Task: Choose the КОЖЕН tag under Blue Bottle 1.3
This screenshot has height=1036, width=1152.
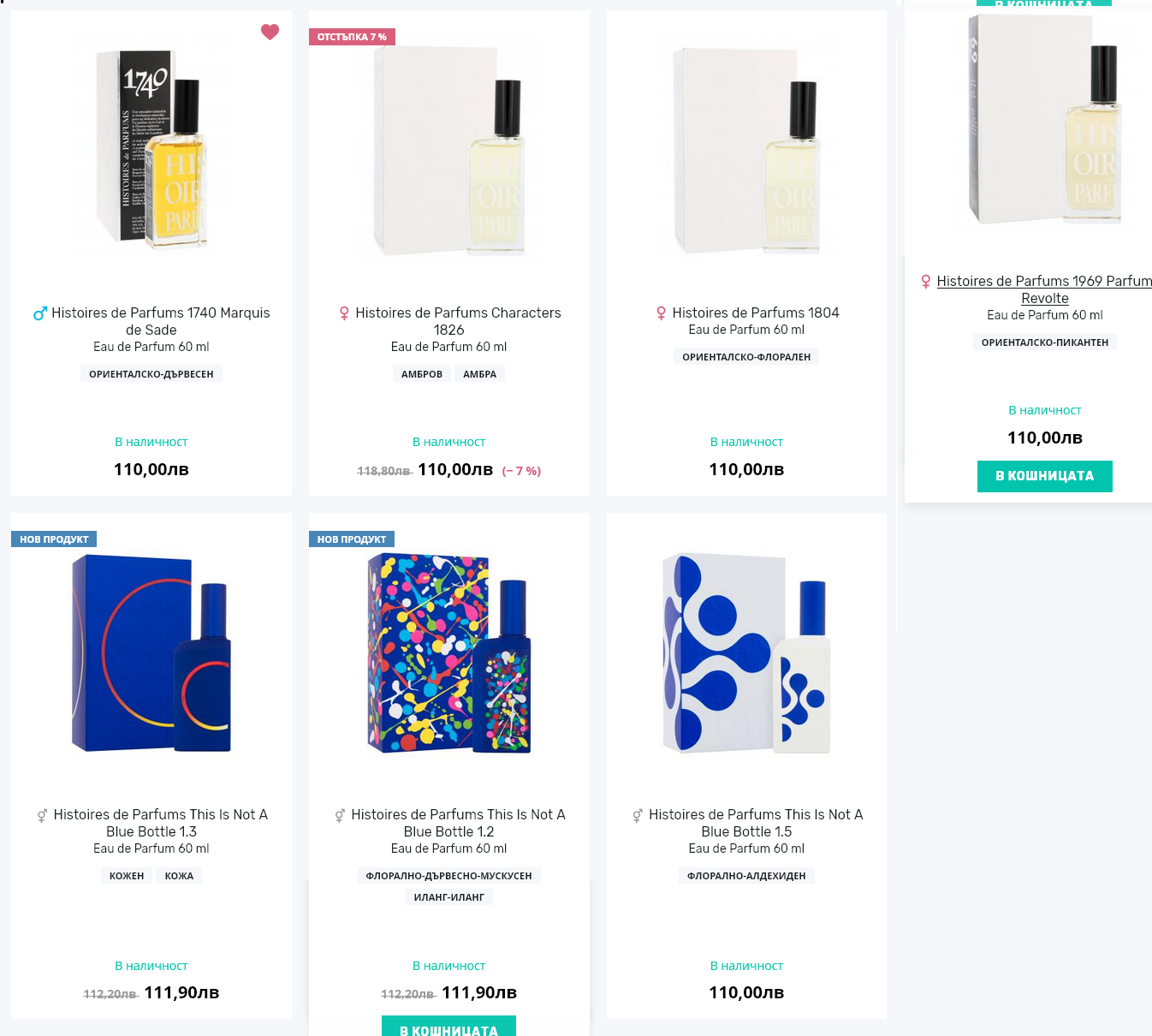Action: point(127,876)
